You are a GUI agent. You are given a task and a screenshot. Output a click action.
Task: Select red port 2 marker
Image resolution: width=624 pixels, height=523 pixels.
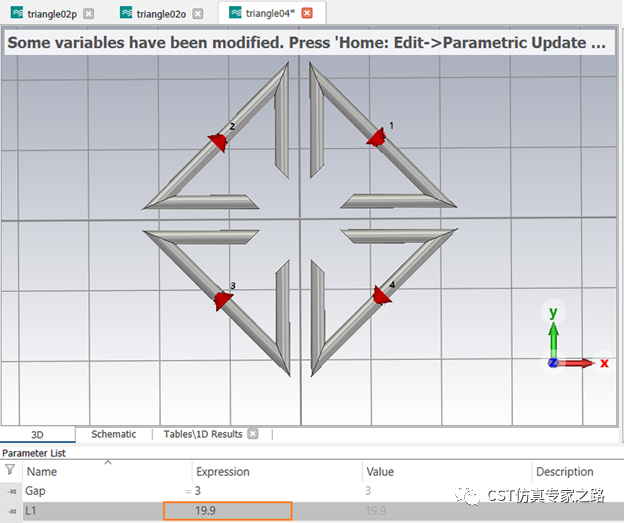218,142
